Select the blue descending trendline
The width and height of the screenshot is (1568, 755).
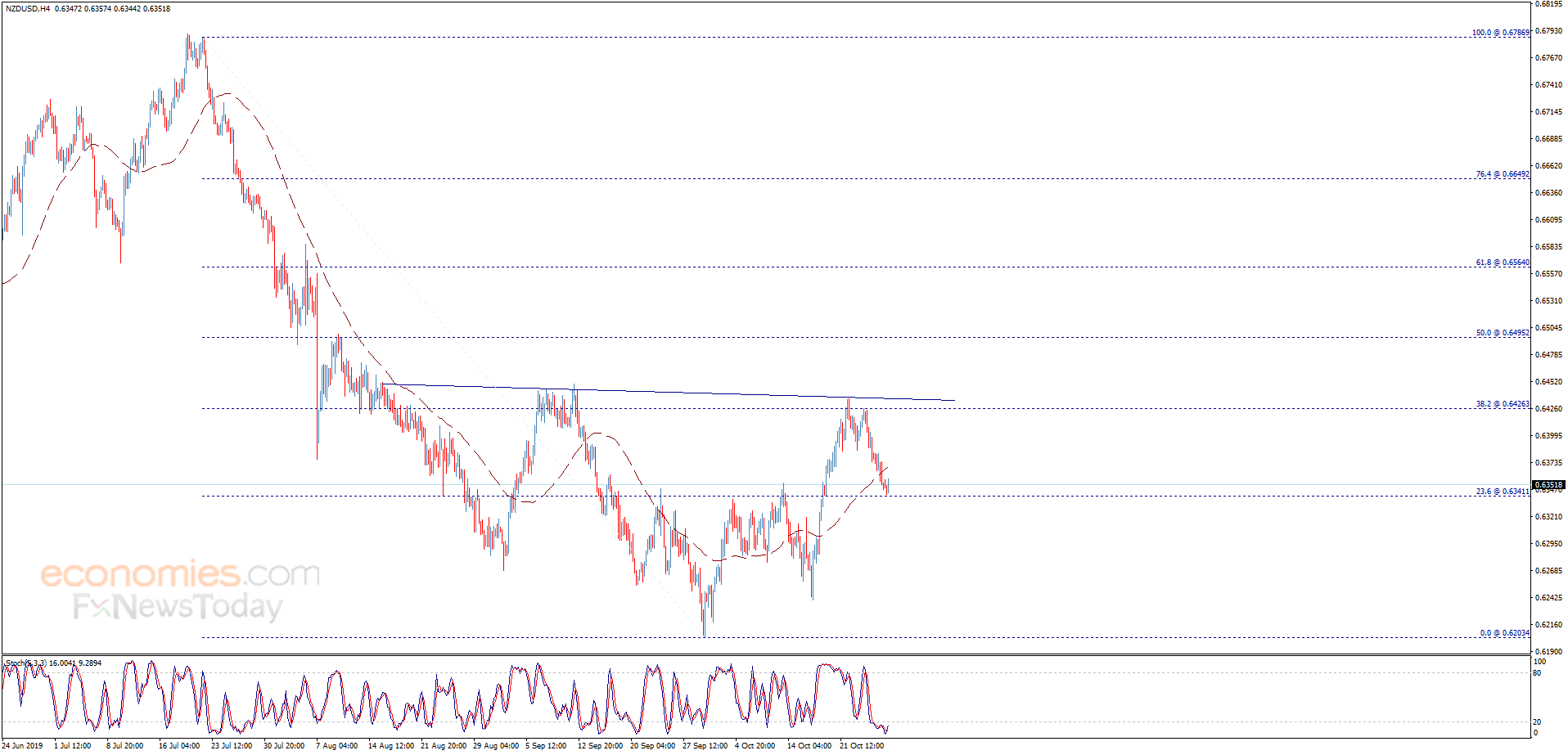(x=669, y=393)
